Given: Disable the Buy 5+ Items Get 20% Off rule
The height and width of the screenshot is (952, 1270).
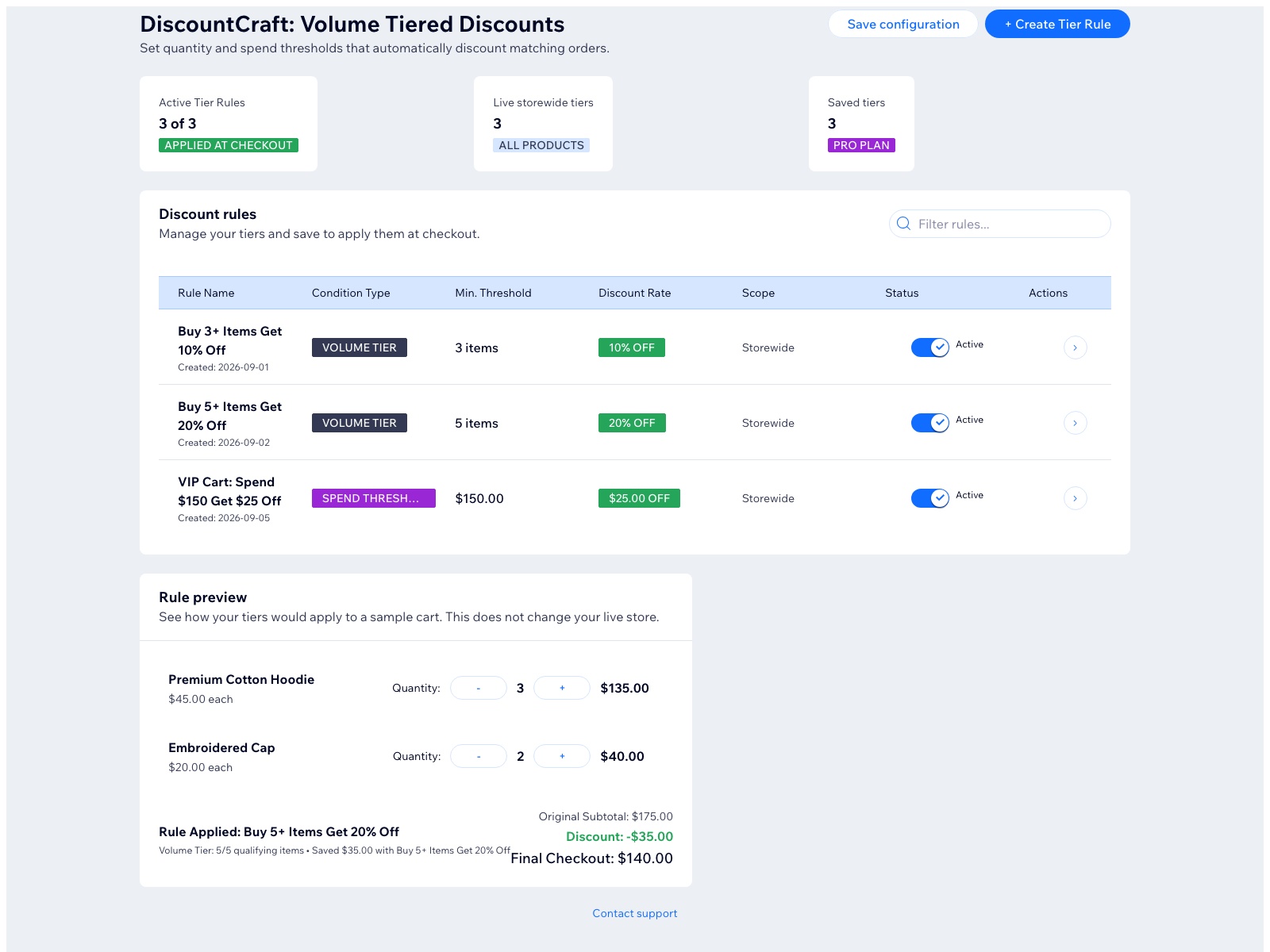Looking at the screenshot, I should 929,423.
